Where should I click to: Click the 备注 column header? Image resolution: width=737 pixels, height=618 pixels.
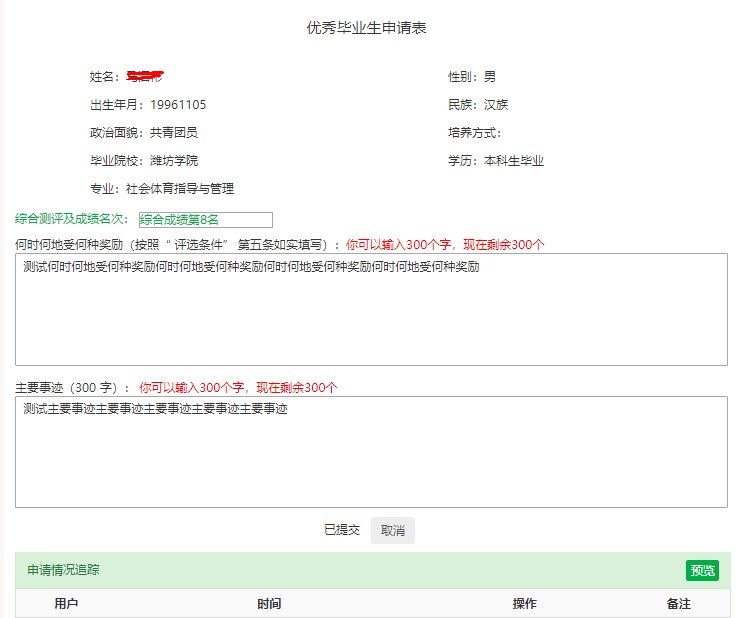point(678,604)
